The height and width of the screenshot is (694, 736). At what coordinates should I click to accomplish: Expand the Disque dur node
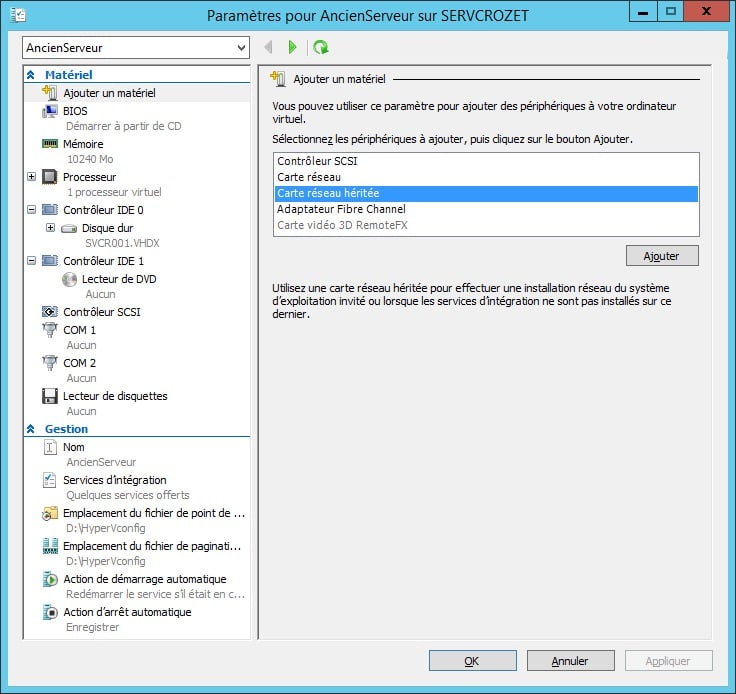click(50, 228)
